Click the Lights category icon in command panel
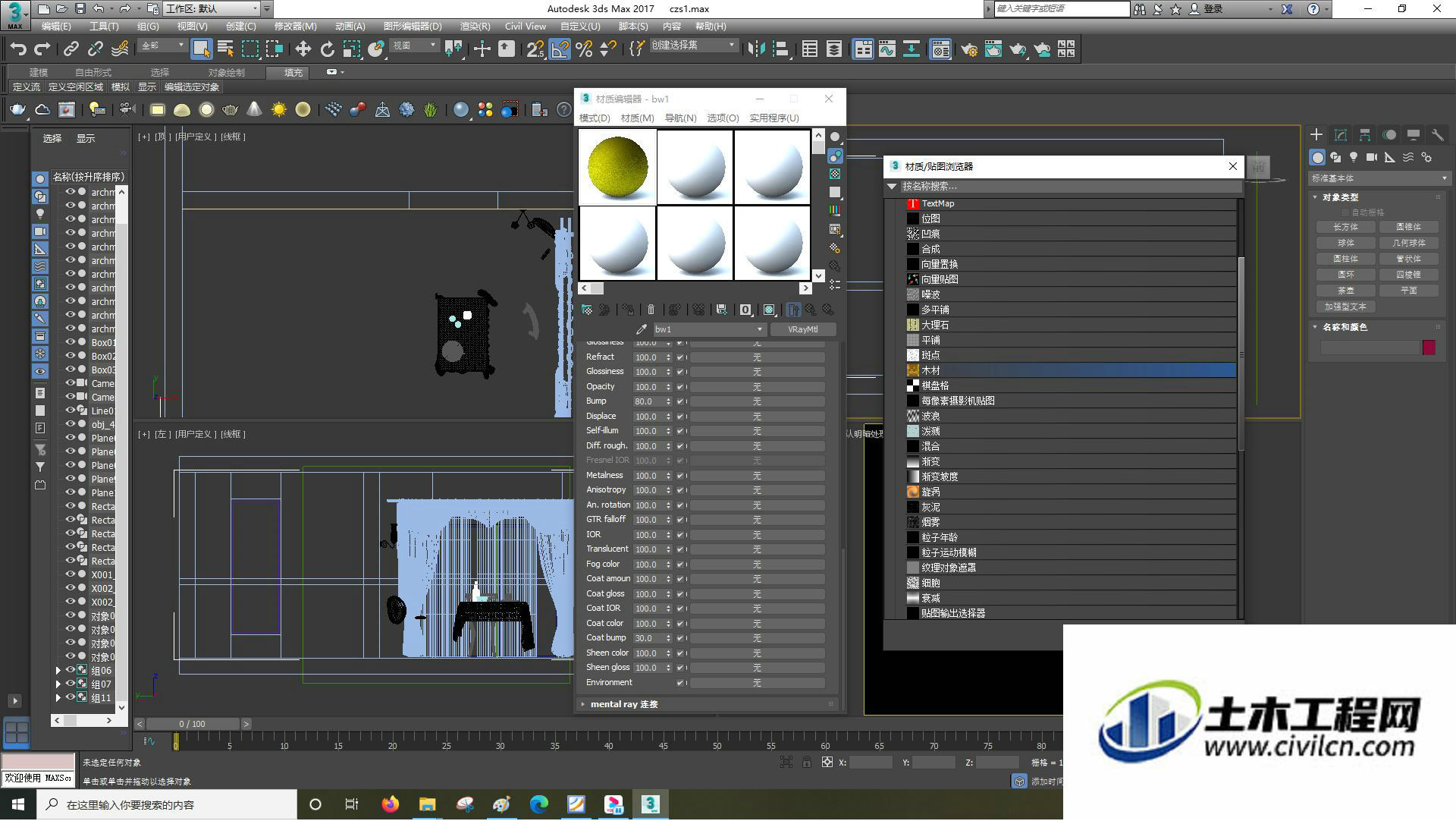Screen dimensions: 1456x821 tap(1354, 157)
